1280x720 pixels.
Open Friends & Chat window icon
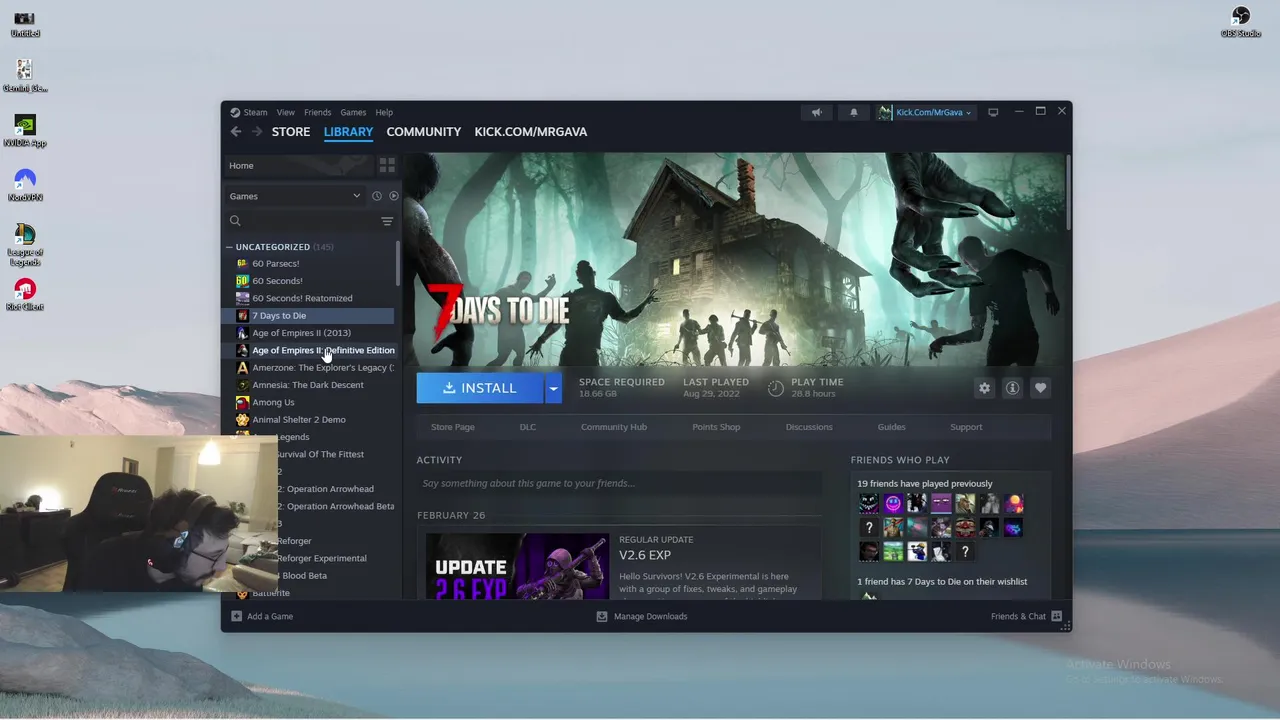1057,616
